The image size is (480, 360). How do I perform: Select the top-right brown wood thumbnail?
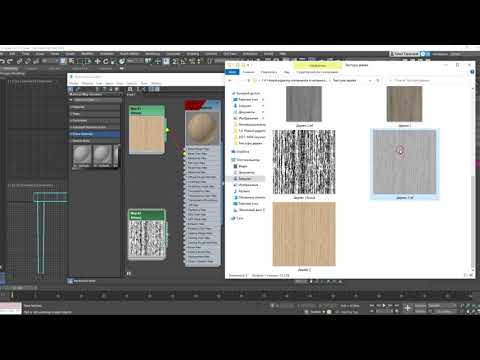[404, 104]
